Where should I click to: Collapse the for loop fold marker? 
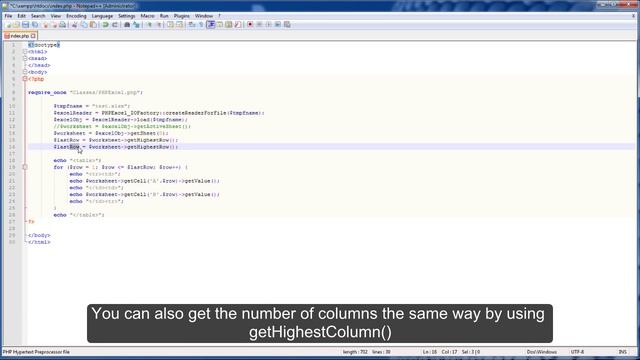pos(25,167)
